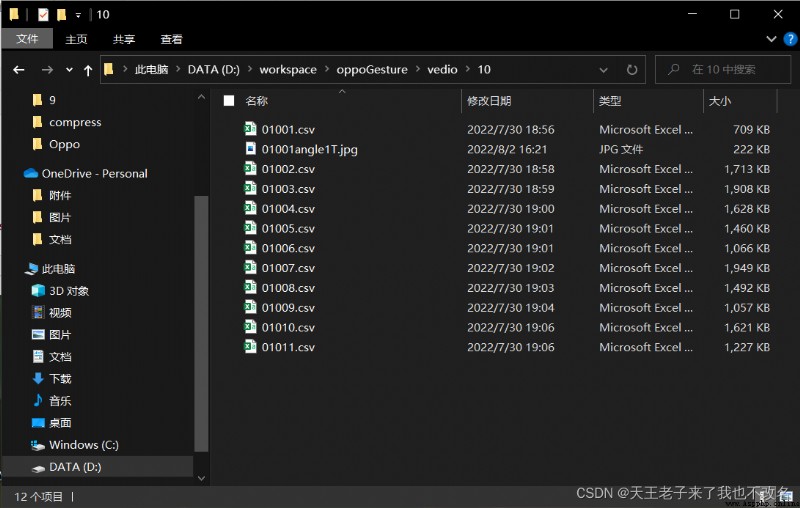Open folder 9 in the navigation pane
This screenshot has width=800, height=508.
(52, 100)
